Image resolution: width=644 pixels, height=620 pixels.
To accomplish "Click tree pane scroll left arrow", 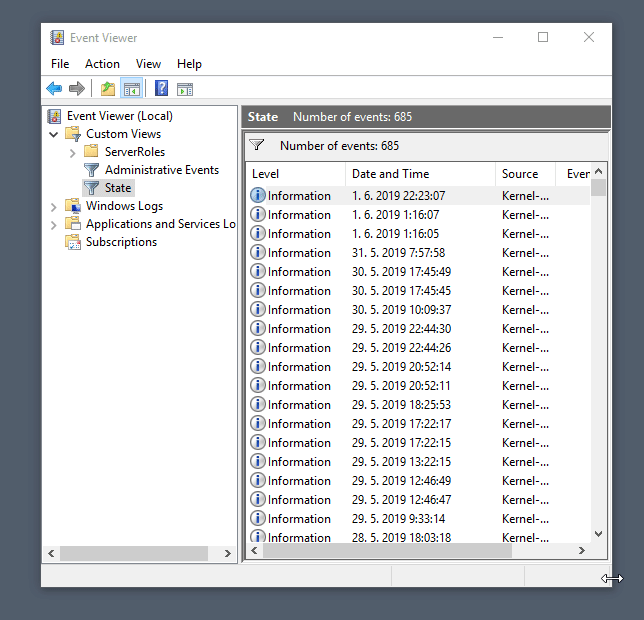I will click(51, 553).
